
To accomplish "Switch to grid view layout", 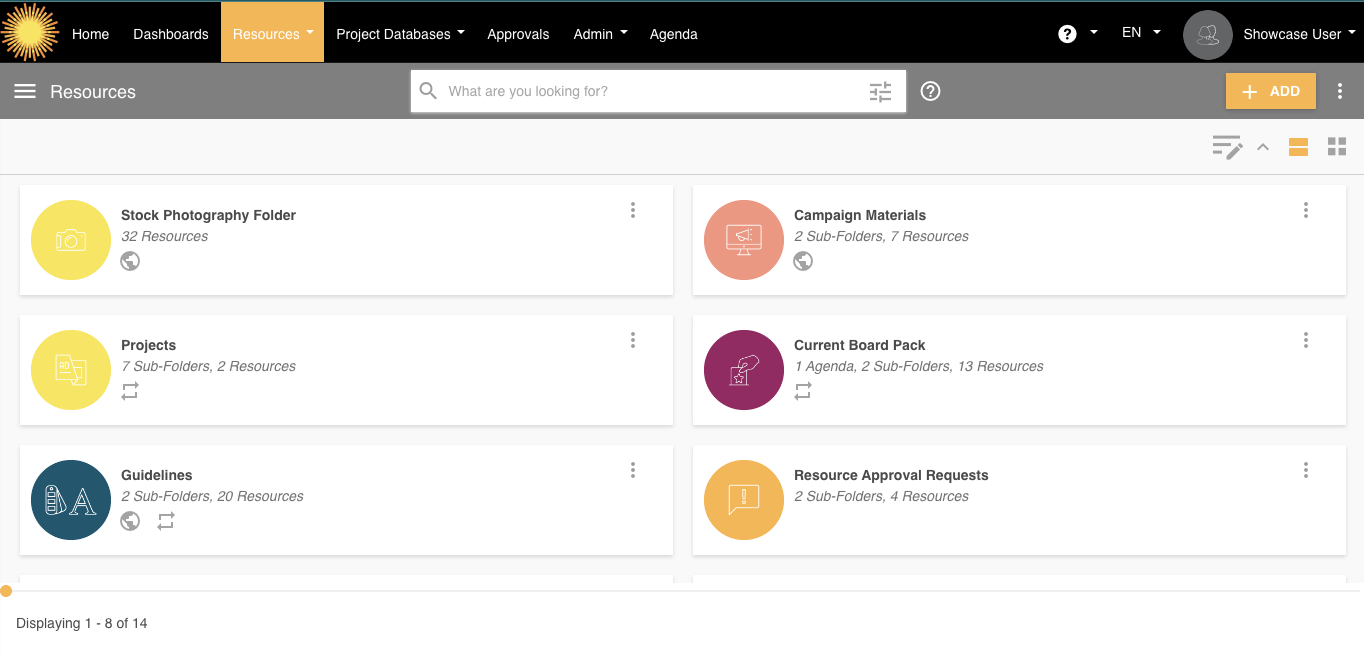I will 1337,147.
